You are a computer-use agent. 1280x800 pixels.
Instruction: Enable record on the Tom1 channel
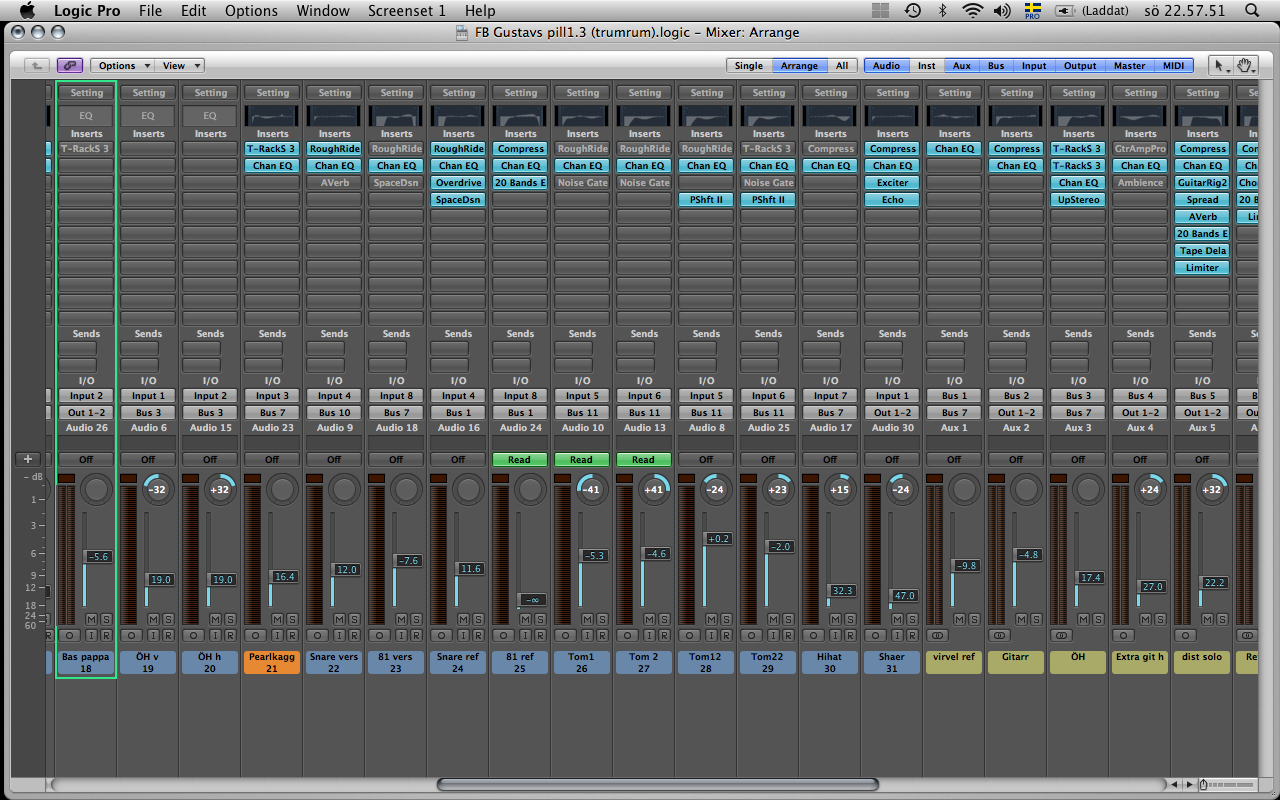[x=601, y=635]
